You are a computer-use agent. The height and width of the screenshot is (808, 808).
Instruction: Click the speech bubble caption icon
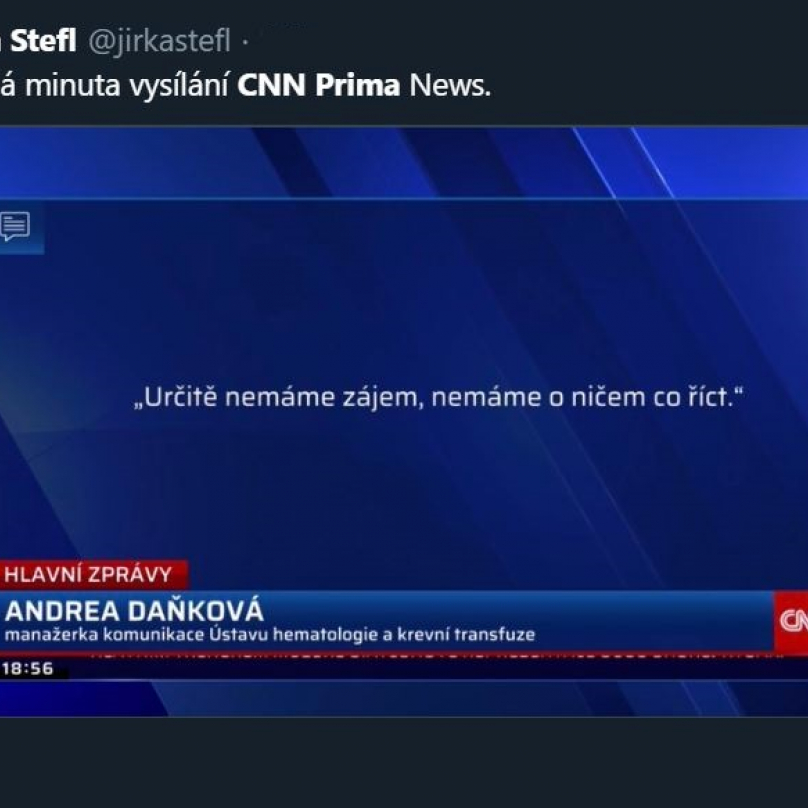[15, 226]
